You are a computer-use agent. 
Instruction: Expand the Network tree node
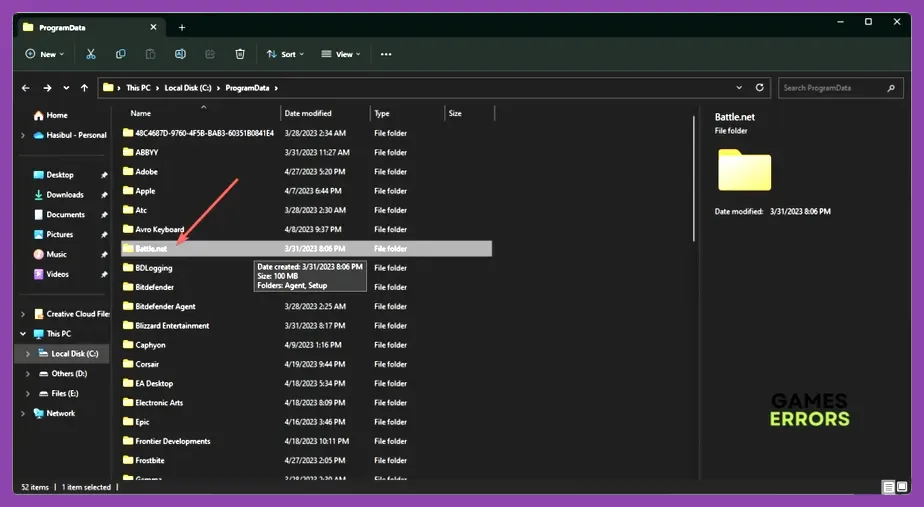click(23, 413)
